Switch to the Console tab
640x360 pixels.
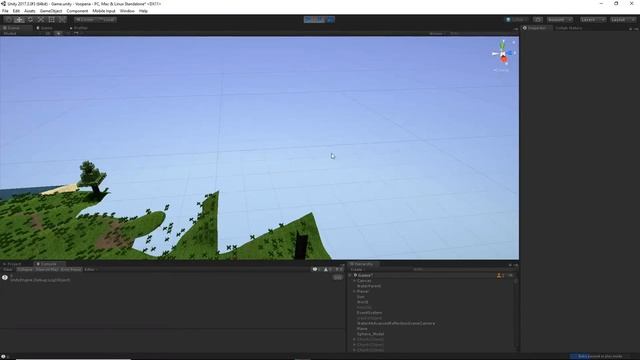(49, 264)
